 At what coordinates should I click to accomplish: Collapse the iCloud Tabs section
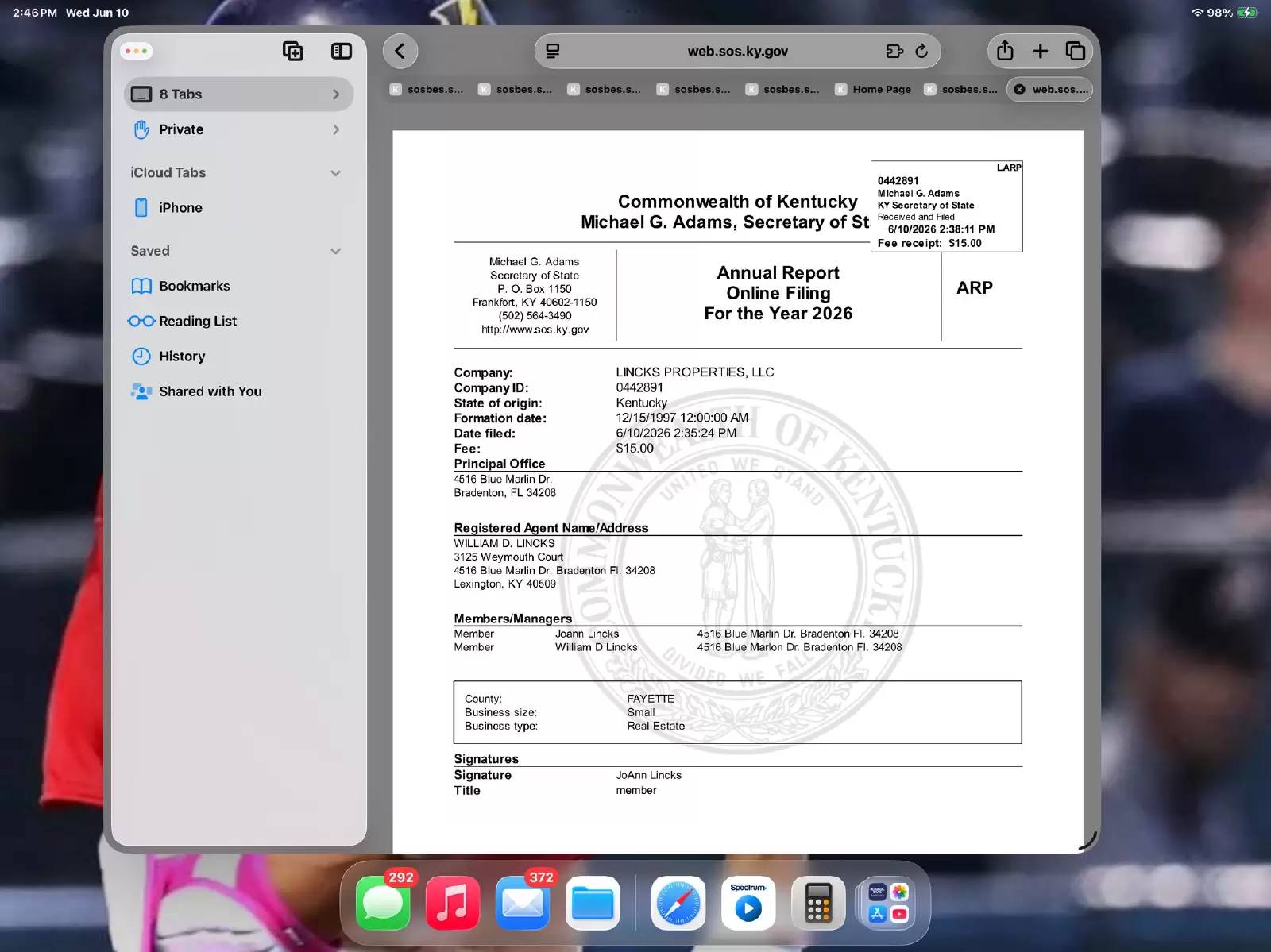click(336, 173)
